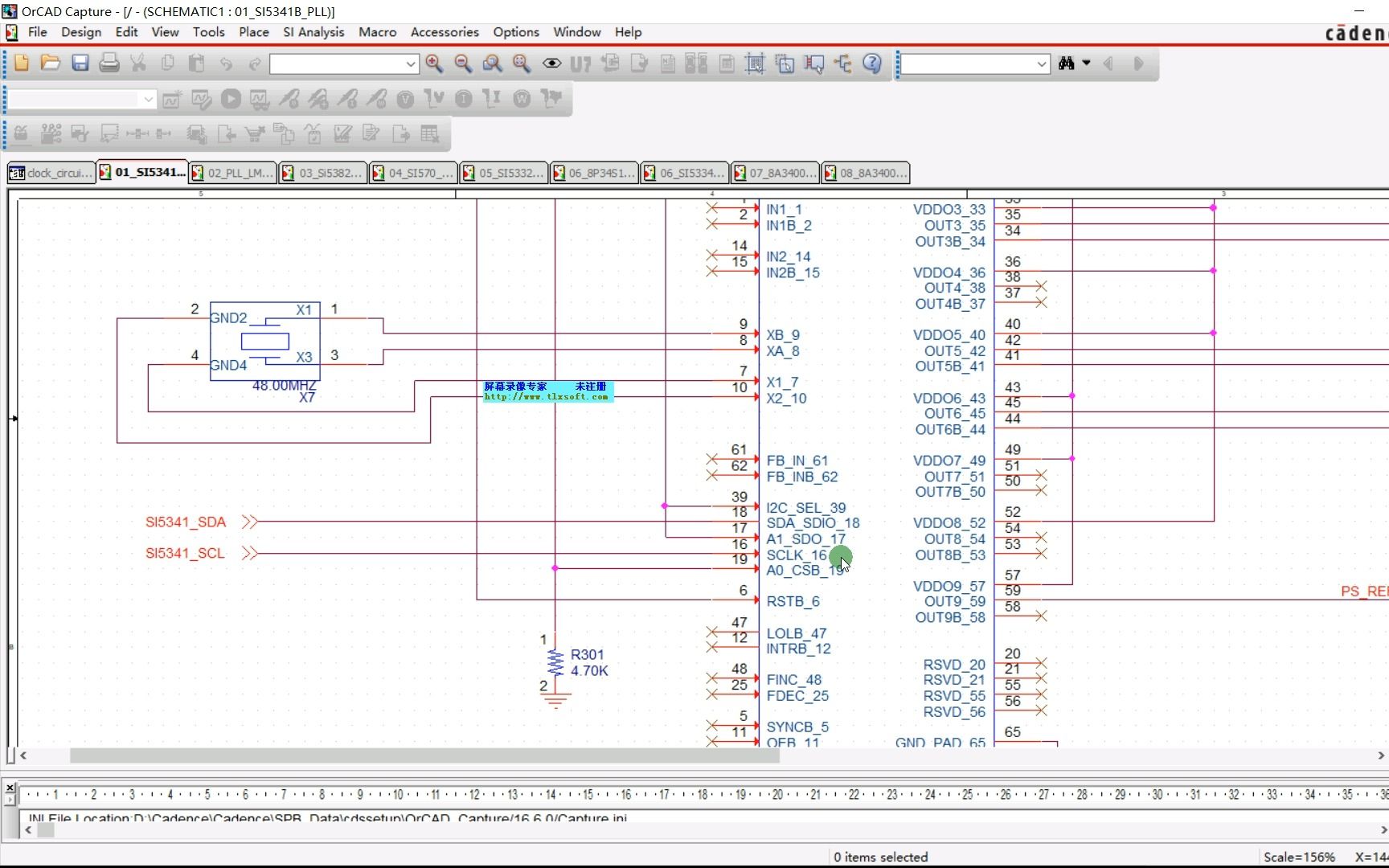Zoom to region magnifier icon
Viewport: 1389px width, 868px height.
click(x=492, y=63)
